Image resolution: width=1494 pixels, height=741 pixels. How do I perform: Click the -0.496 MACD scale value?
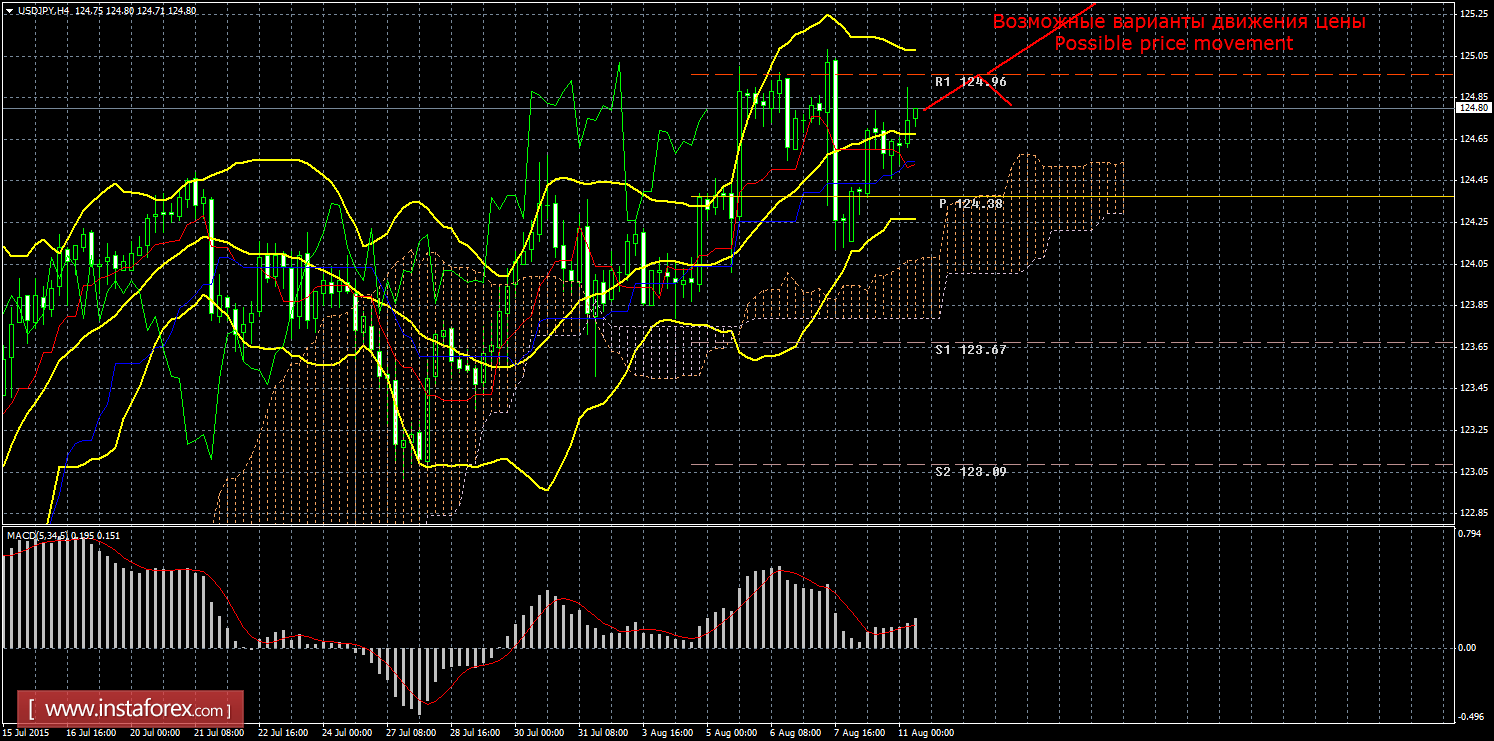(x=1472, y=715)
